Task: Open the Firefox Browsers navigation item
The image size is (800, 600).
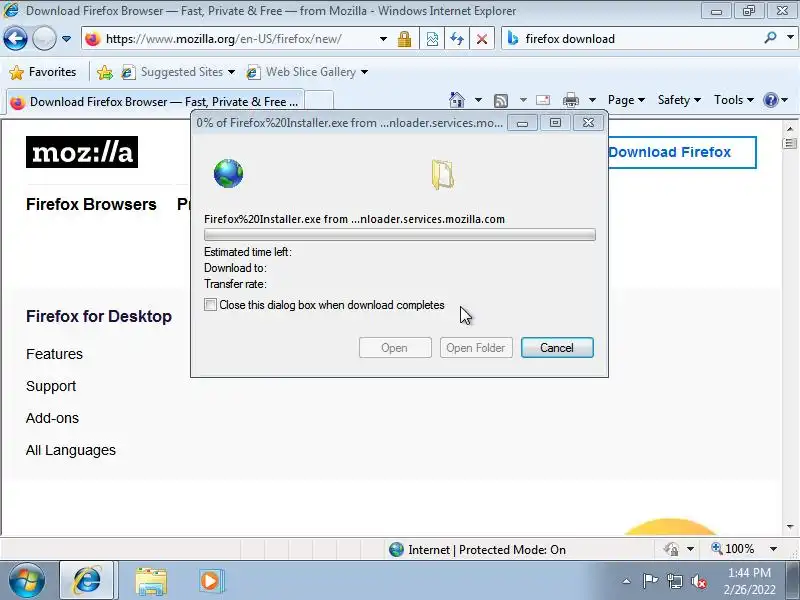Action: click(91, 204)
